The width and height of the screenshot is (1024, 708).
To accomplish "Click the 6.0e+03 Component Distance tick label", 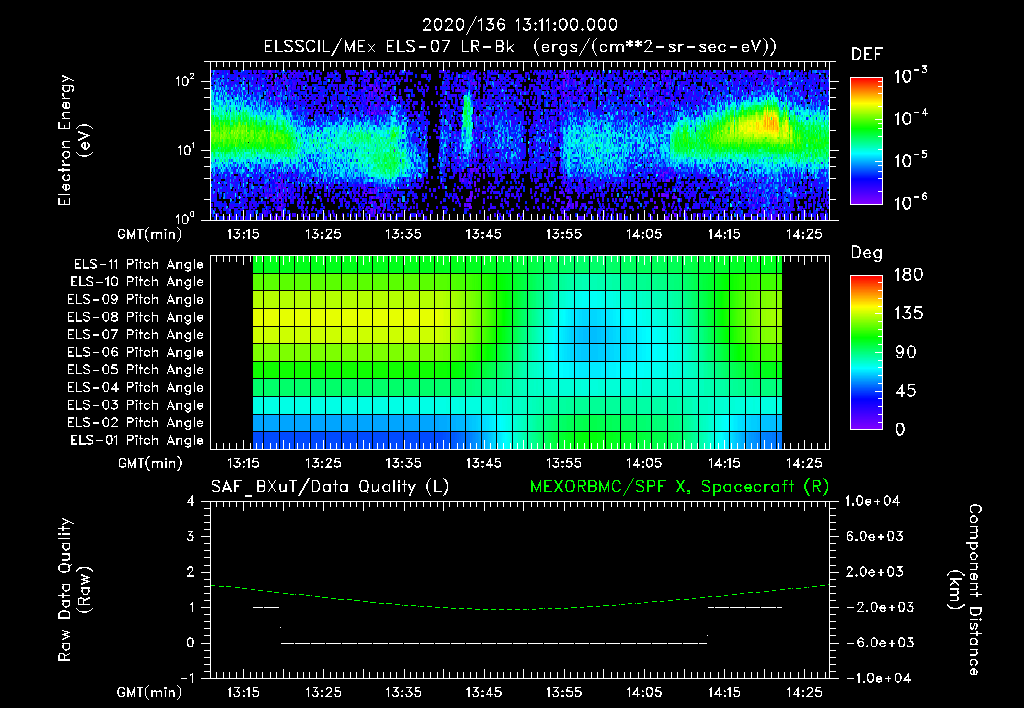I will coord(874,536).
